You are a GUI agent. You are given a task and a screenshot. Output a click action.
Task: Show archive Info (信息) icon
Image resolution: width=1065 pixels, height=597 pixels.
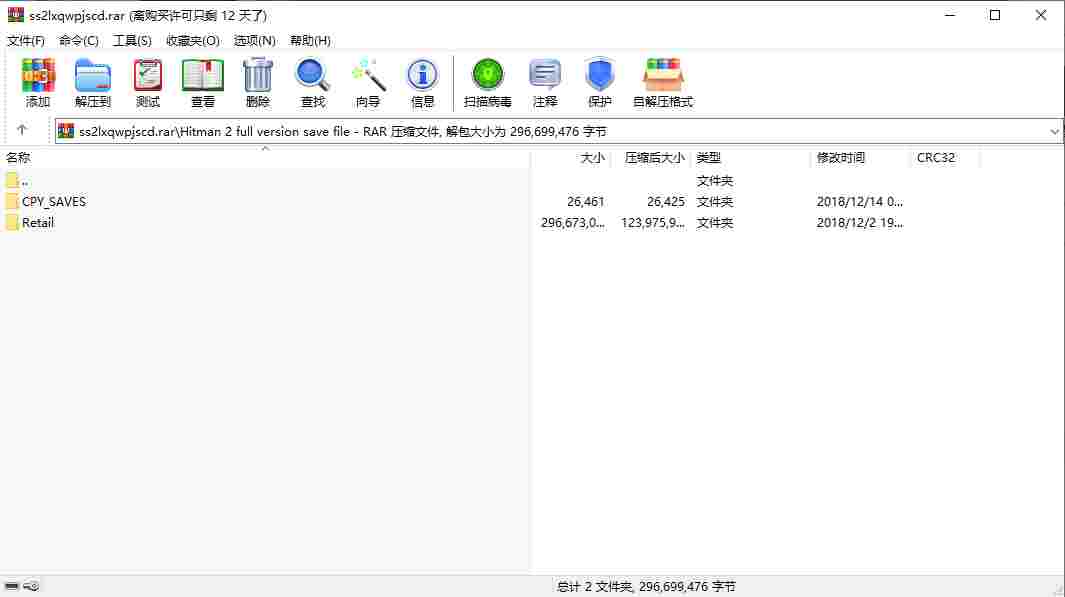(422, 82)
